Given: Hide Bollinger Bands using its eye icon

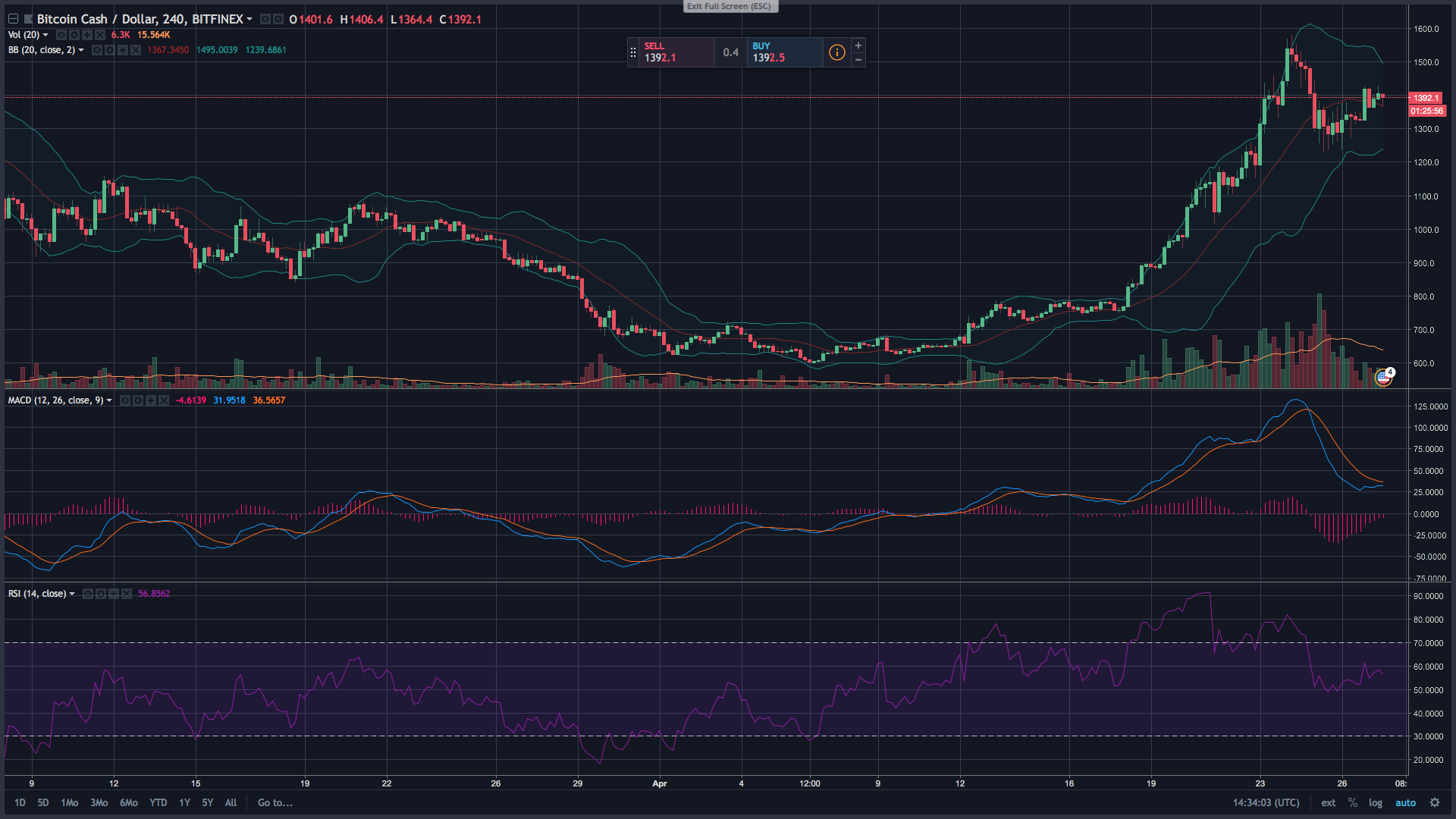Looking at the screenshot, I should click(97, 50).
